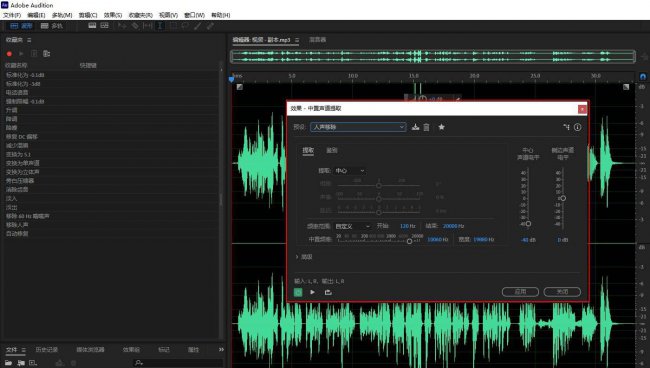Select the 提取 tab in the dialog

(x=308, y=150)
